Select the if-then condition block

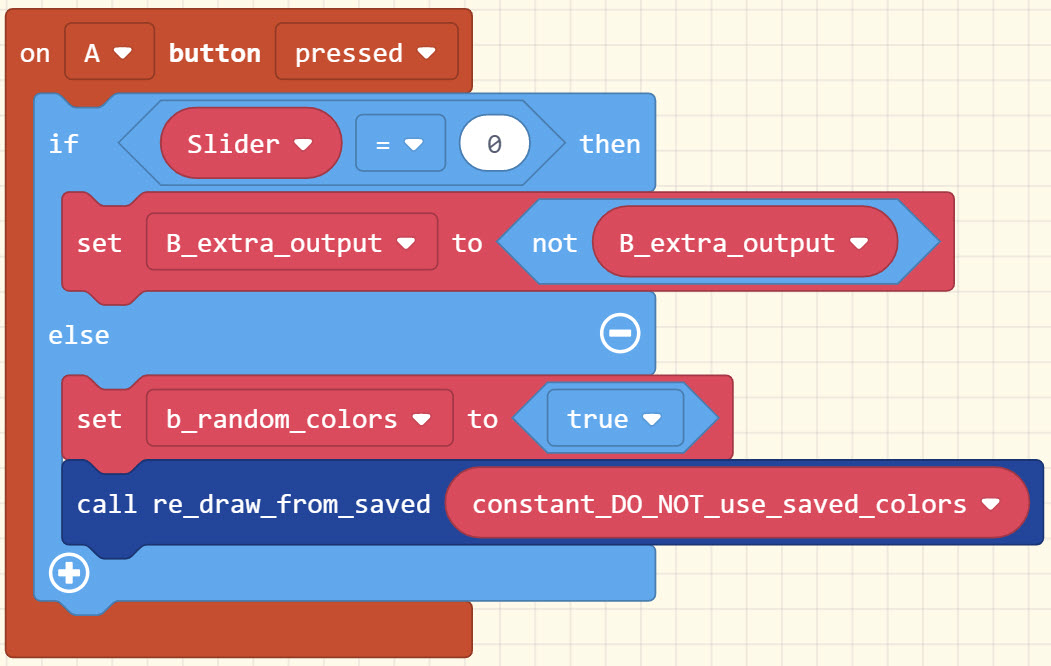coord(63,143)
